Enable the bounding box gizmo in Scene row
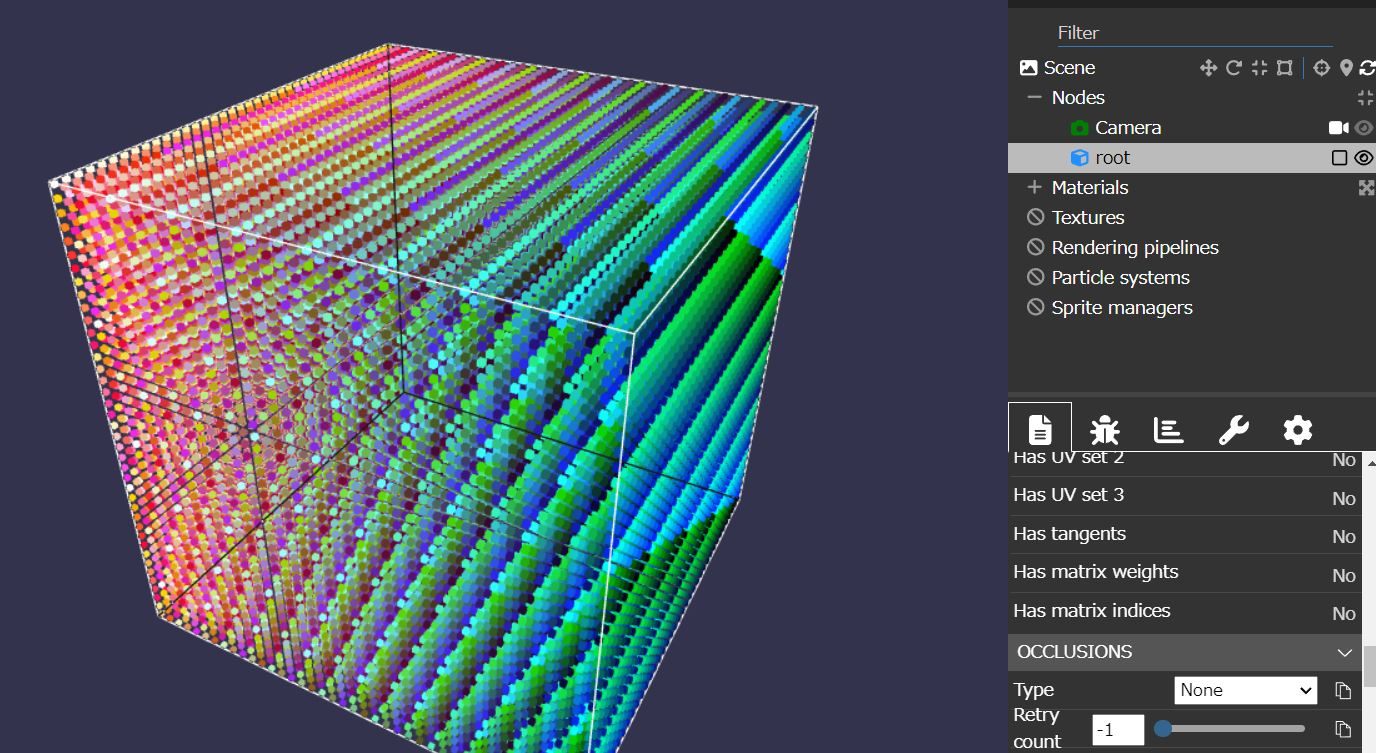This screenshot has width=1376, height=753. (x=1285, y=68)
